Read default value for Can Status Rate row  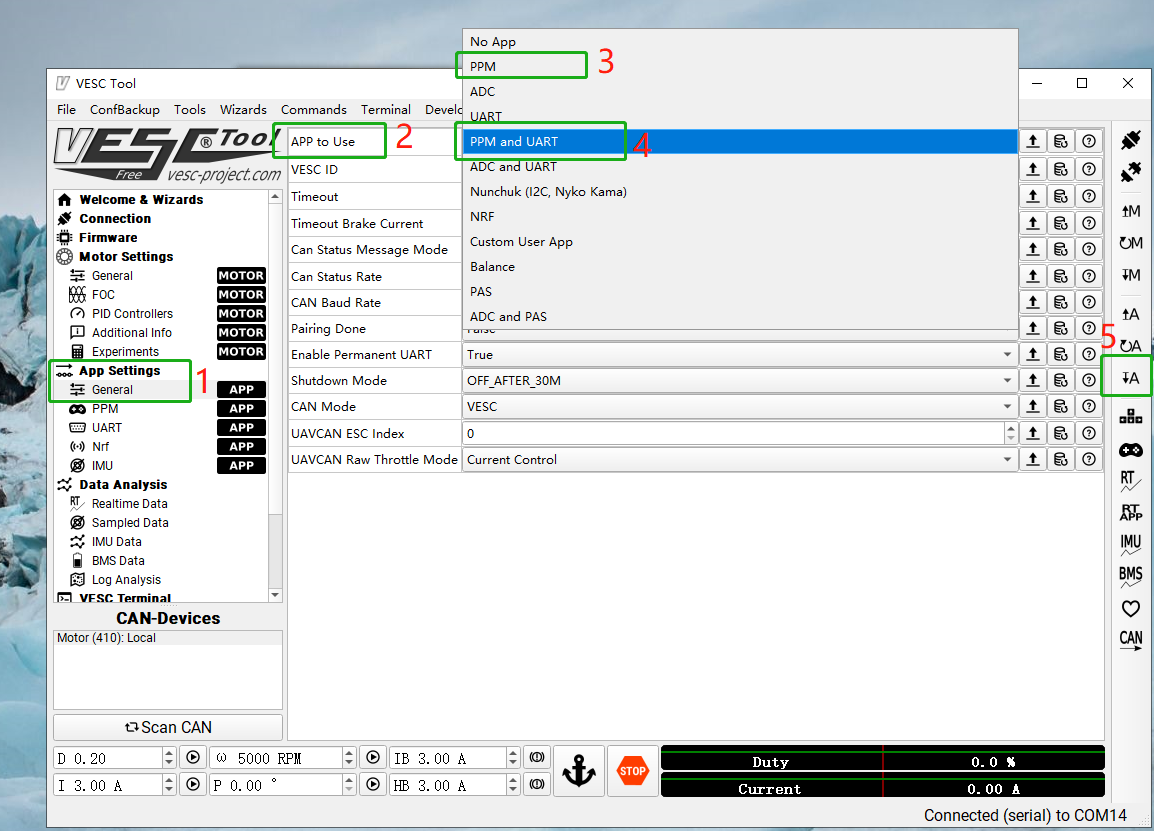[1061, 276]
